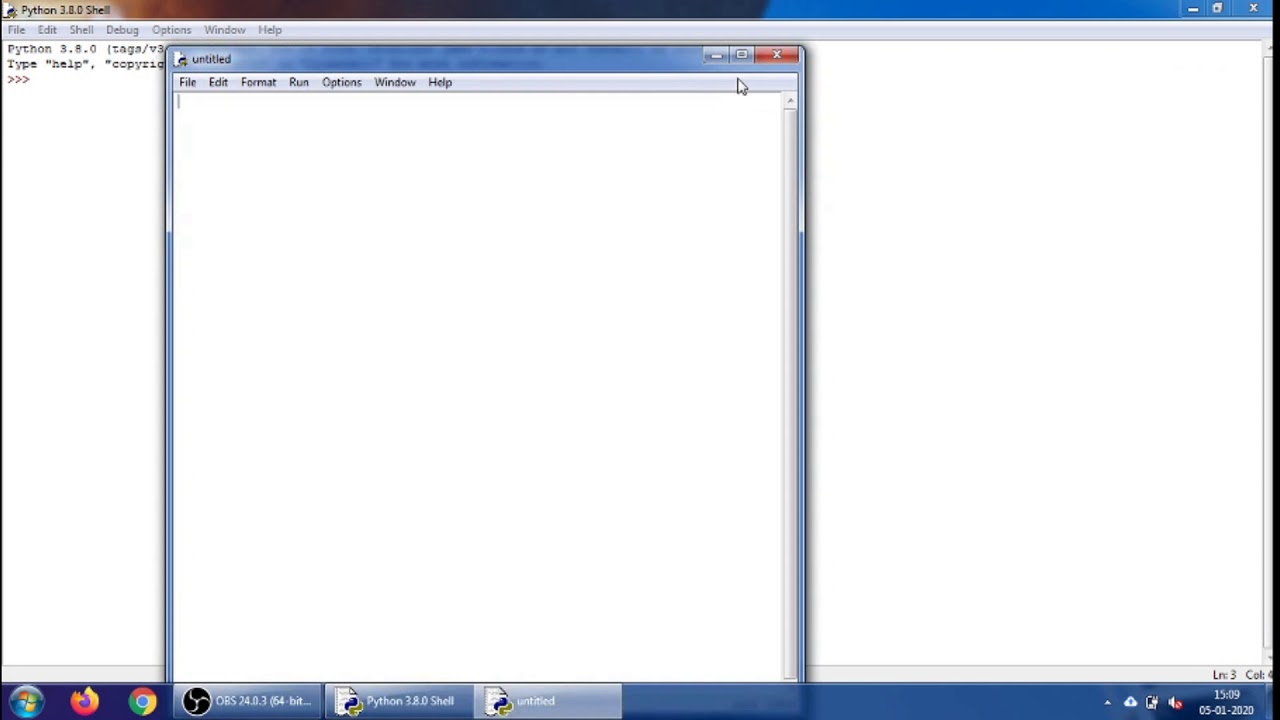Launch Google Chrome from the taskbar
The height and width of the screenshot is (720, 1280).
point(142,701)
